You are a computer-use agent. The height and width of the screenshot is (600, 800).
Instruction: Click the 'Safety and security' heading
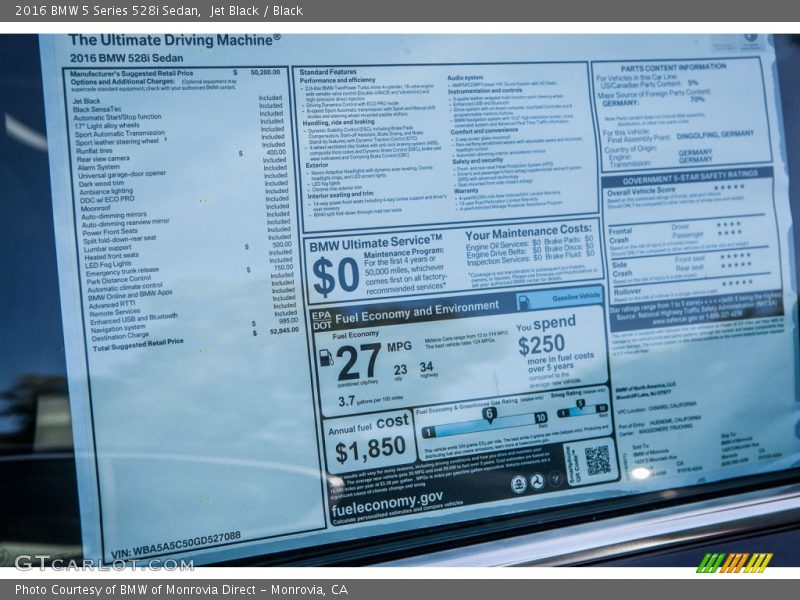[478, 161]
